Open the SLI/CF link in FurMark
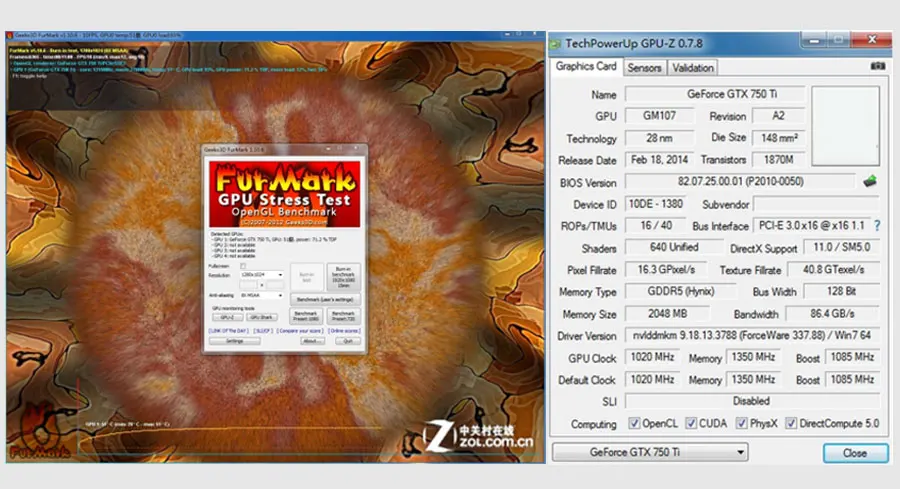Image resolution: width=900 pixels, height=489 pixels. tap(263, 331)
